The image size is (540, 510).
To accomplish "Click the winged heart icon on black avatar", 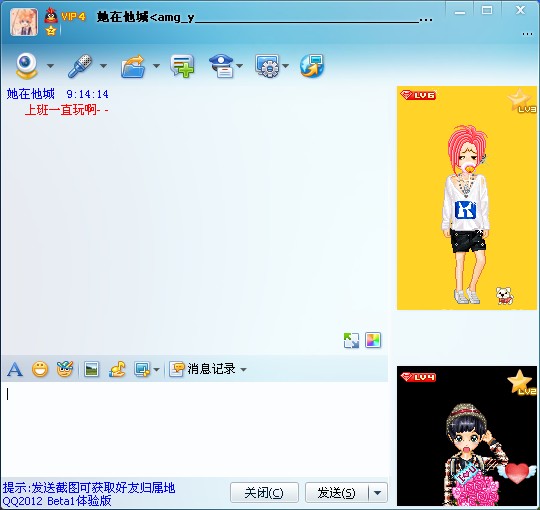I will click(517, 473).
